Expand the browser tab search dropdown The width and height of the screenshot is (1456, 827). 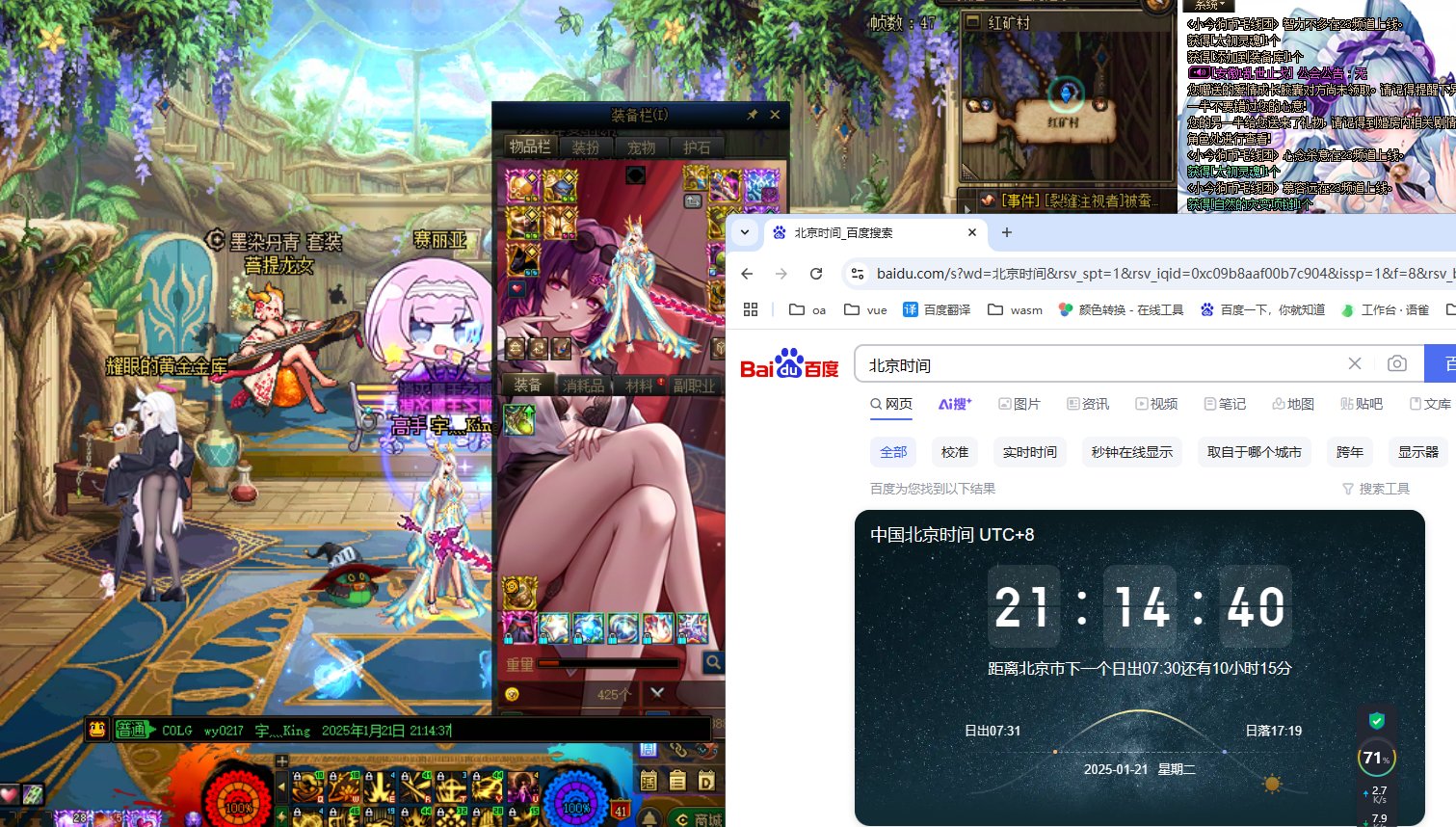click(x=744, y=232)
